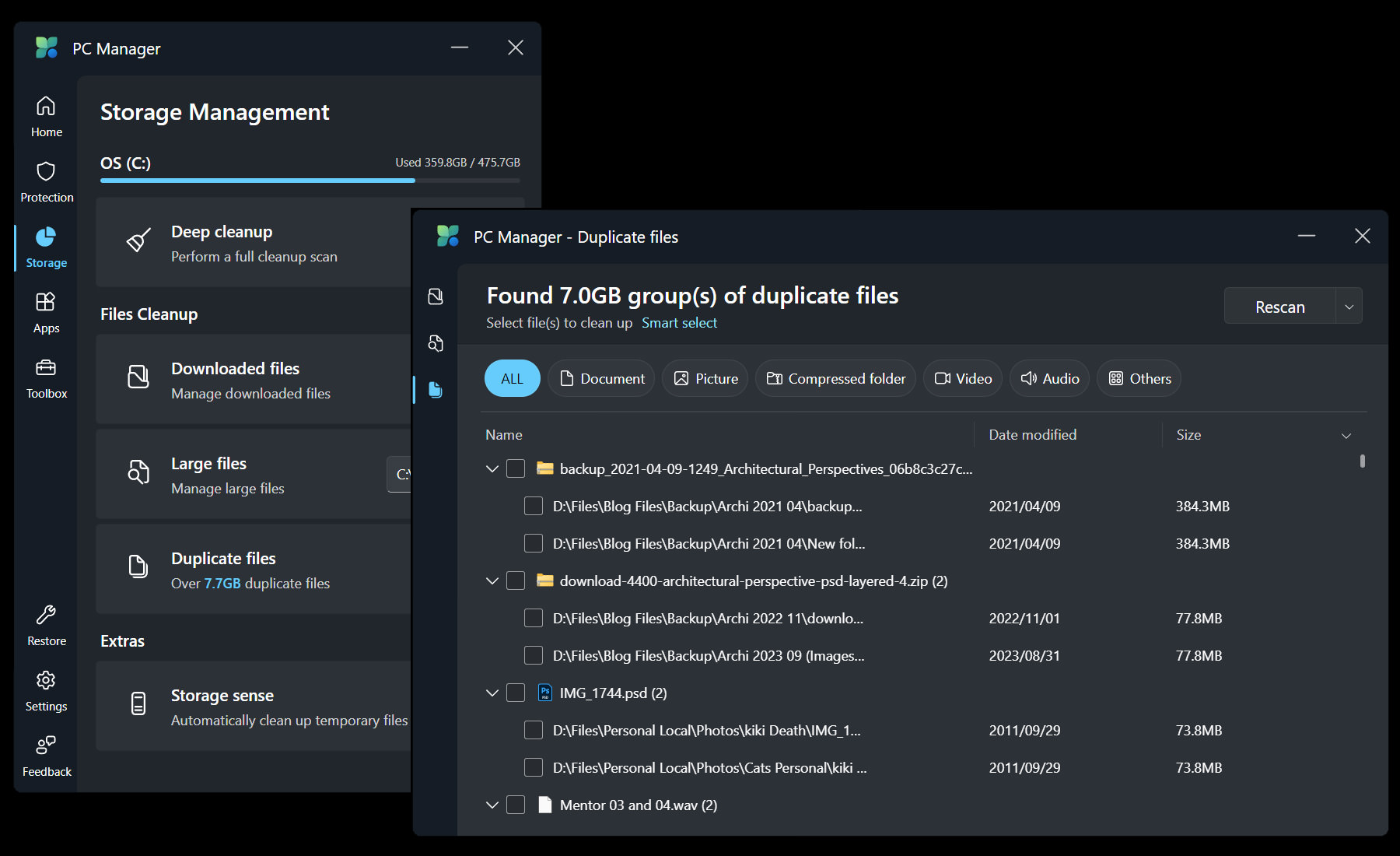
Task: Click the Smart select link
Action: [x=679, y=323]
